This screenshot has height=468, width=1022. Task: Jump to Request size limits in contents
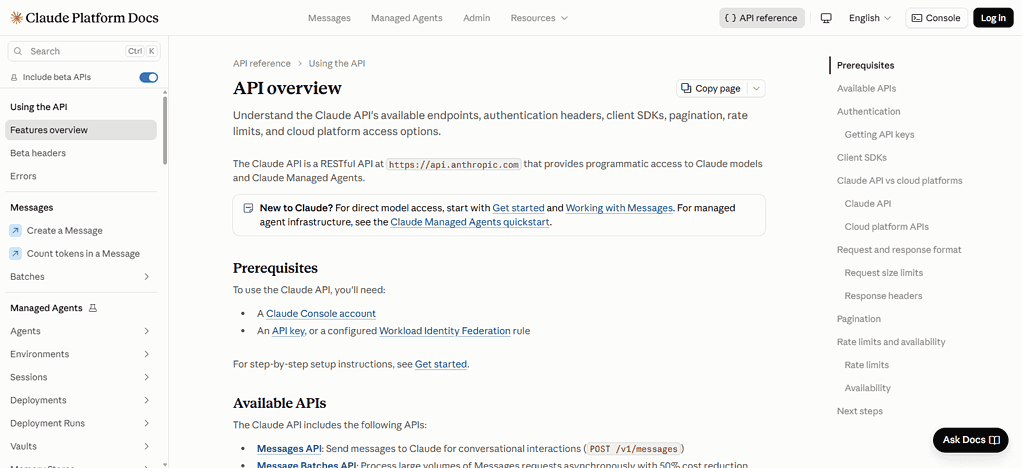(x=884, y=272)
